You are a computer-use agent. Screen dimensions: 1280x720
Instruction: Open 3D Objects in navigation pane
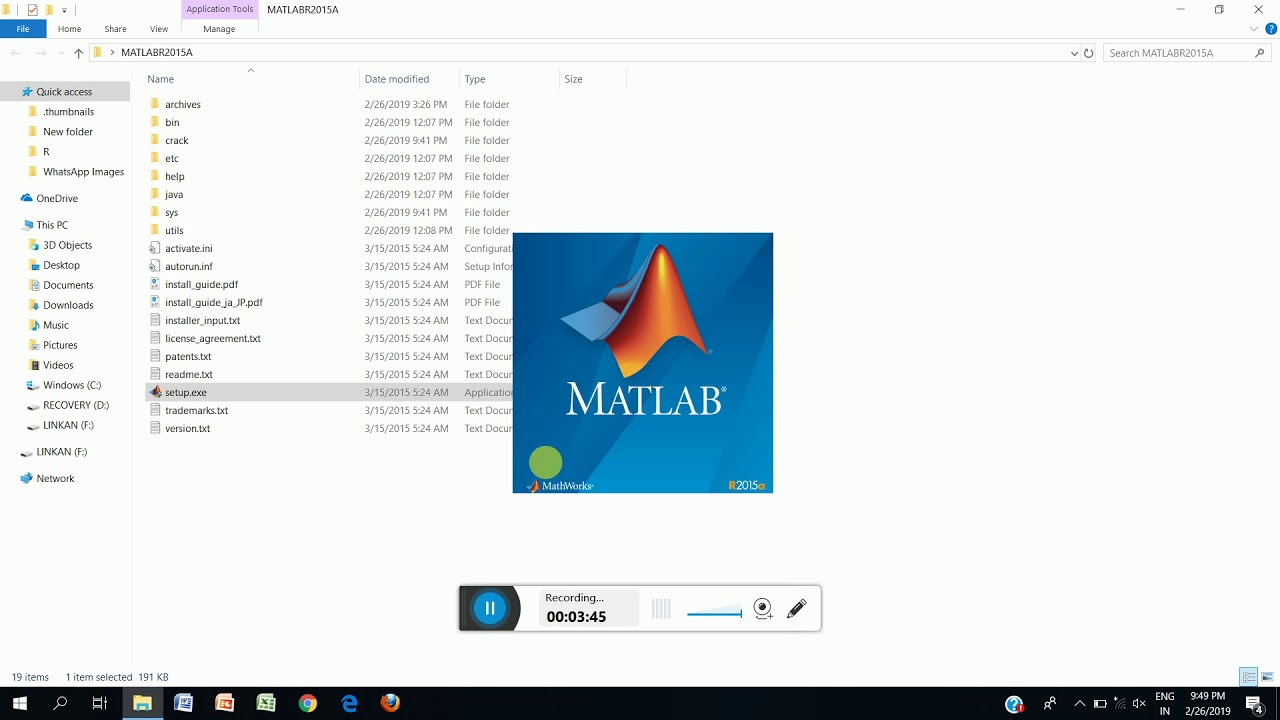click(x=67, y=245)
